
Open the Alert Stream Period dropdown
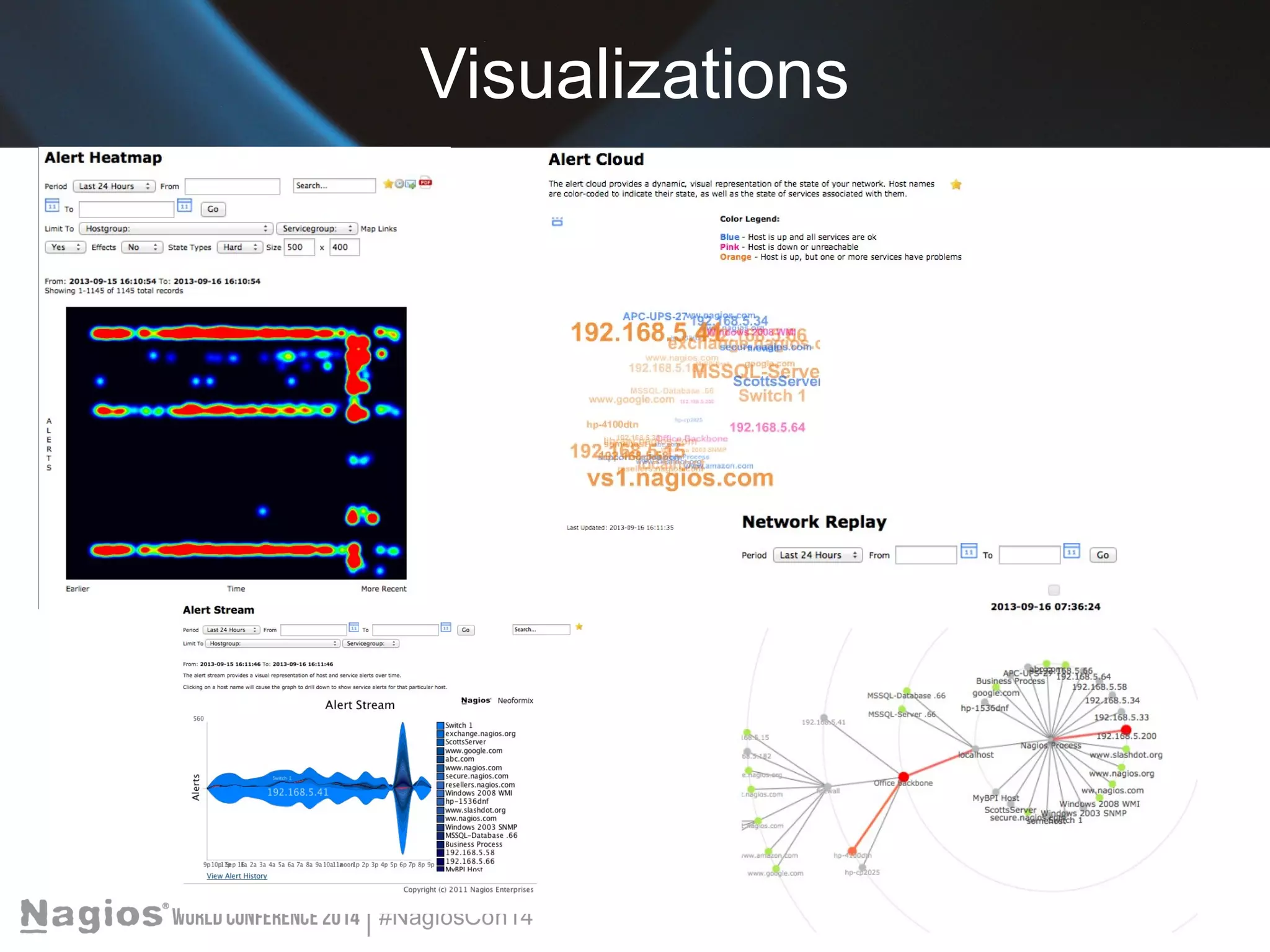tap(231, 630)
